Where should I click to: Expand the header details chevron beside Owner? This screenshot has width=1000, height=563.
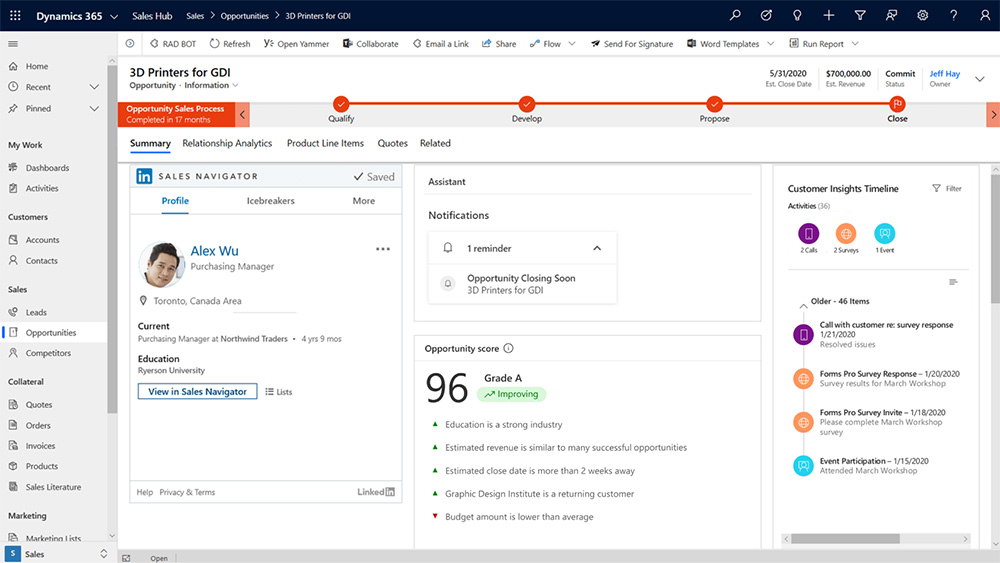tap(979, 79)
